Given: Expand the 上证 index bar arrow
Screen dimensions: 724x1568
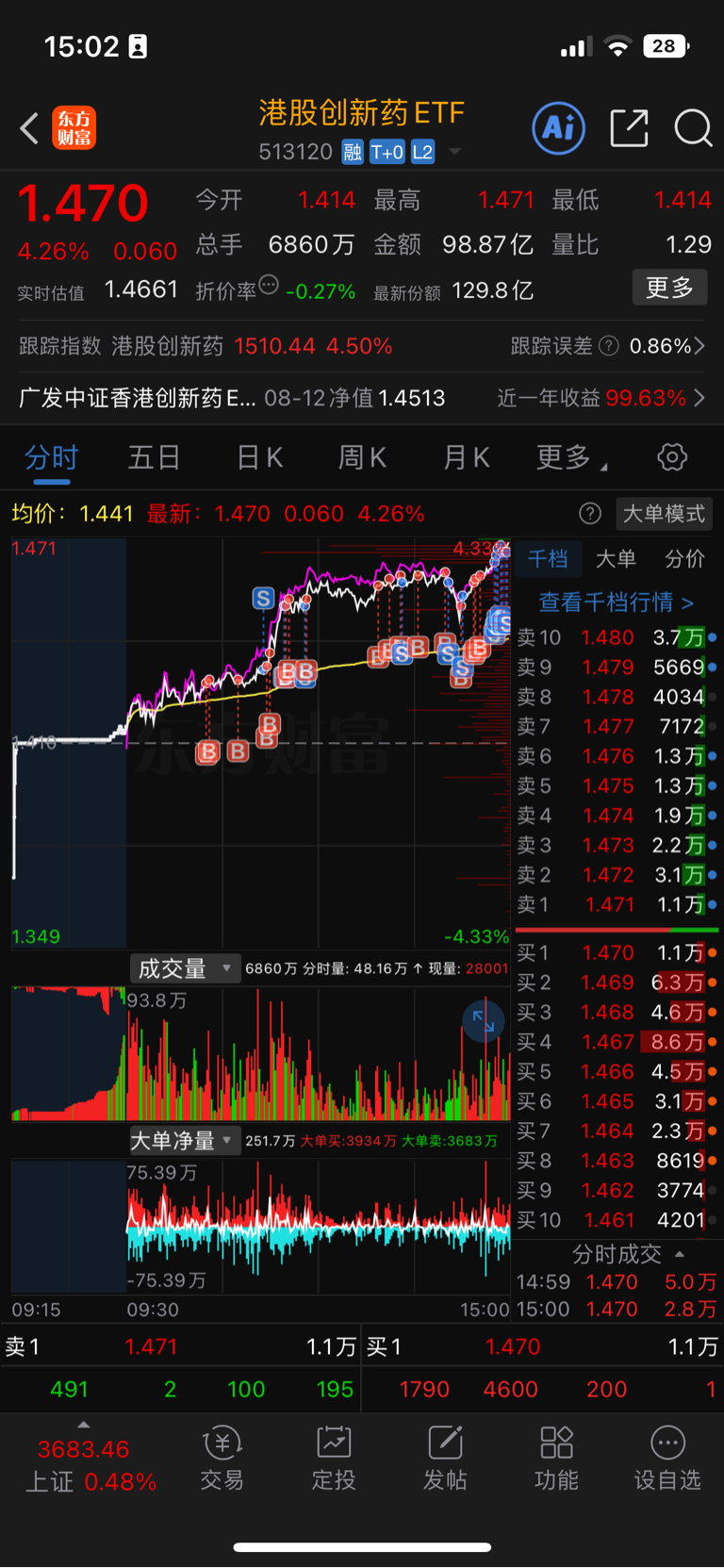Looking at the screenshot, I should (83, 1425).
